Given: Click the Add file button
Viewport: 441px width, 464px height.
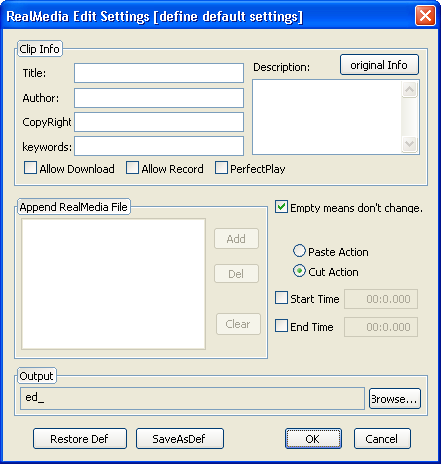Looking at the screenshot, I should tap(236, 239).
